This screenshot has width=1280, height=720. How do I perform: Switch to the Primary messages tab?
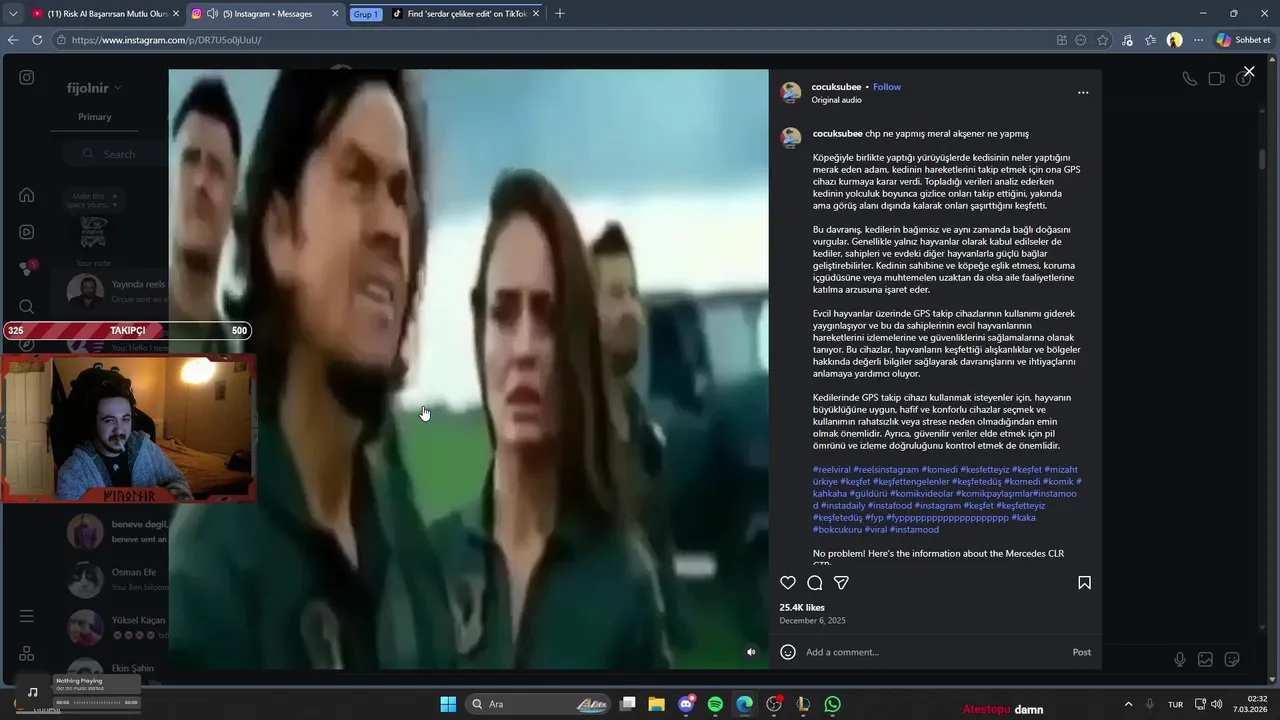(x=95, y=117)
